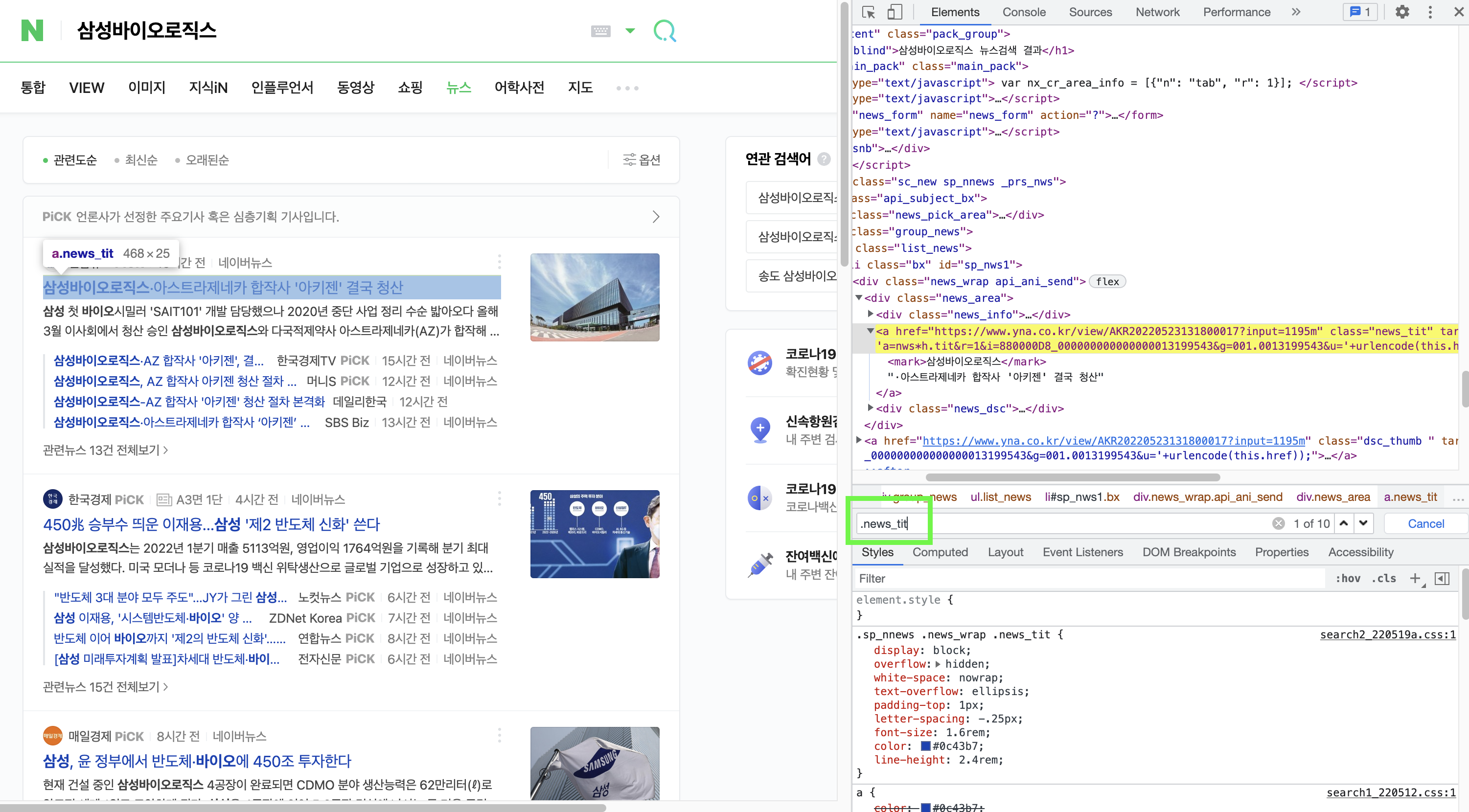Go to next search result arrow
The image size is (1469, 812).
[x=1362, y=523]
